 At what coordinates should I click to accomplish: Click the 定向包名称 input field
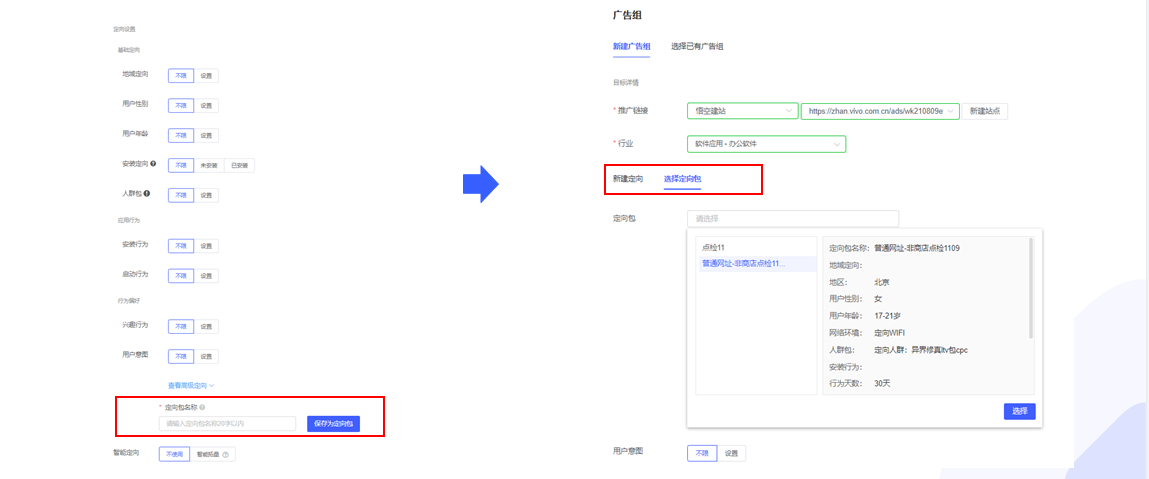(227, 424)
